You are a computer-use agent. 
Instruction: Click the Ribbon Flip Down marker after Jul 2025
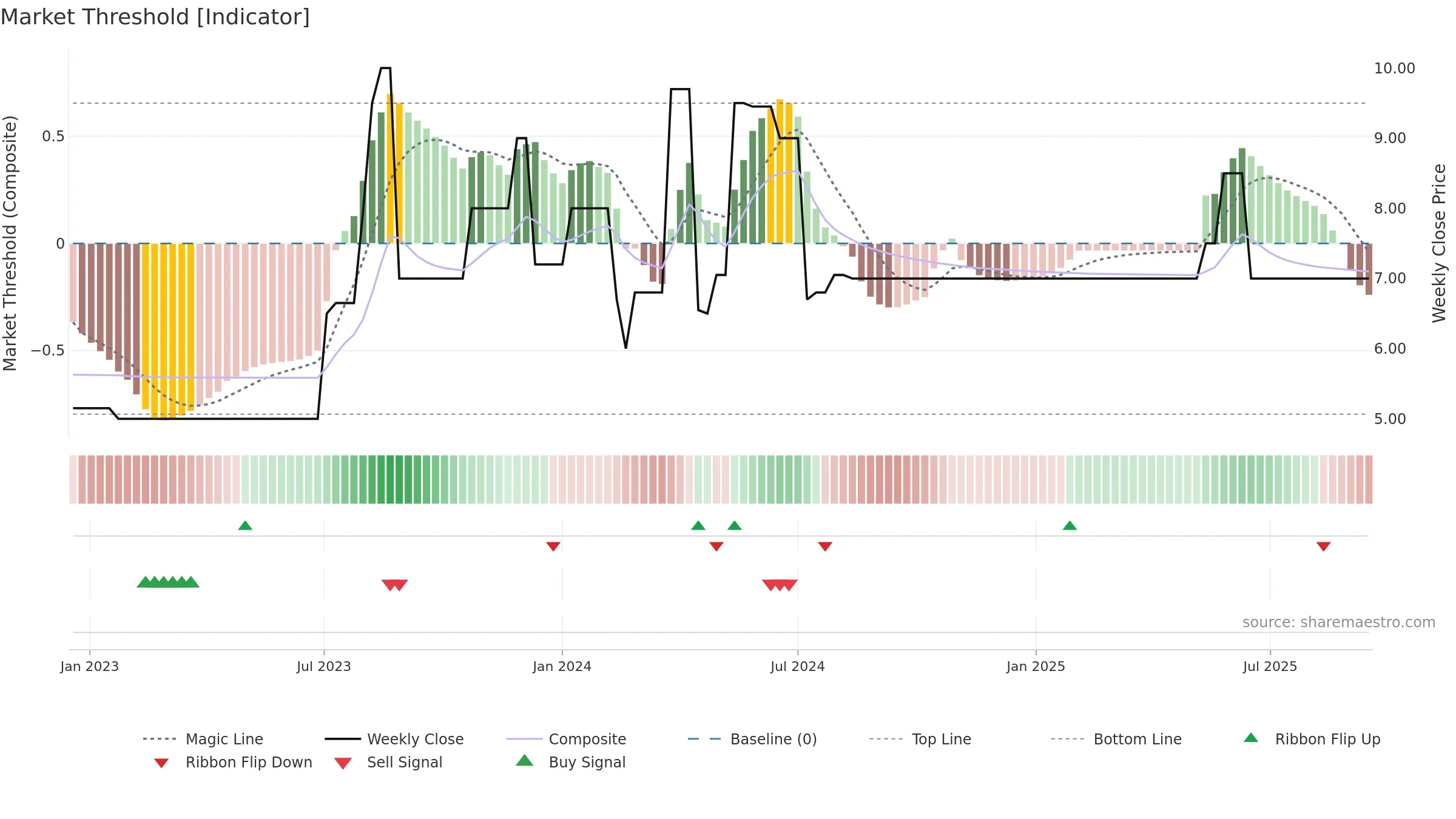tap(1324, 547)
